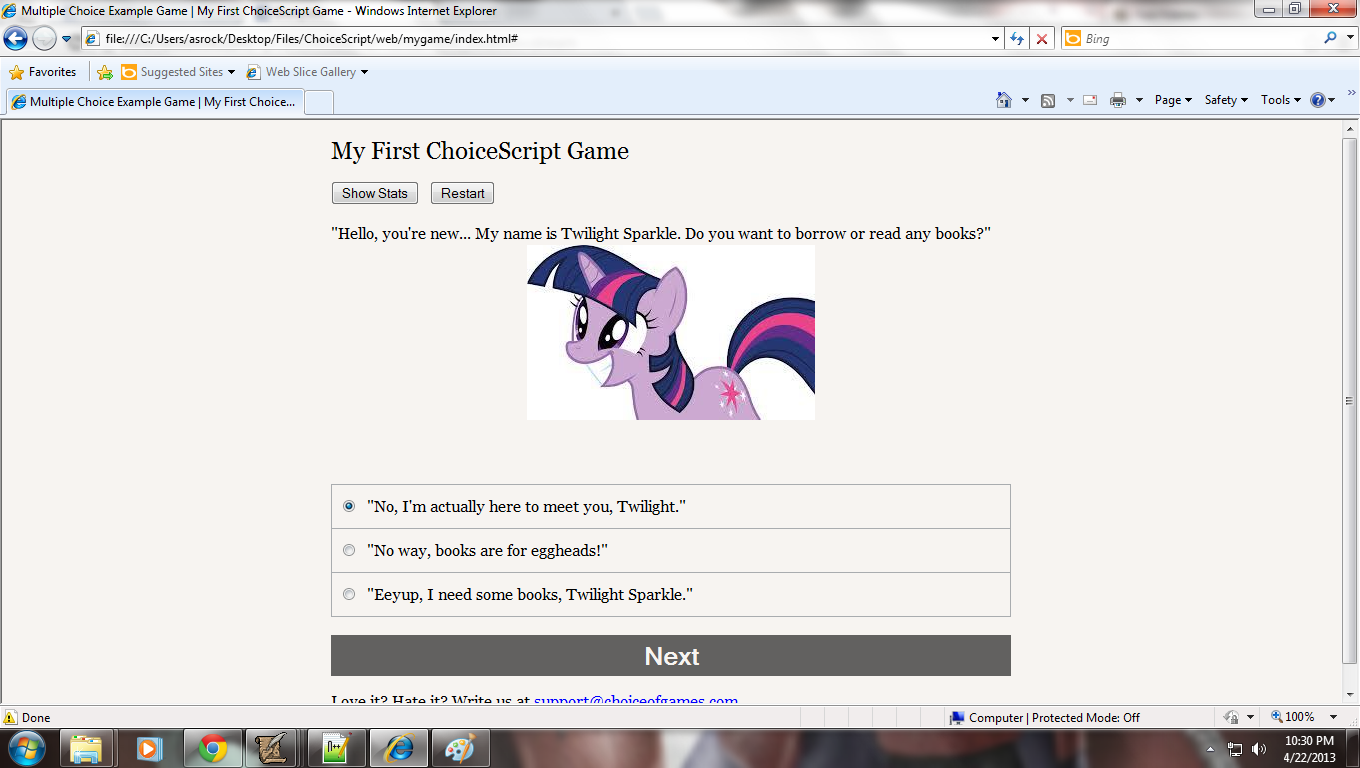Viewport: 1360px width, 768px height.
Task: Click the network status tray icon
Action: (x=1235, y=749)
